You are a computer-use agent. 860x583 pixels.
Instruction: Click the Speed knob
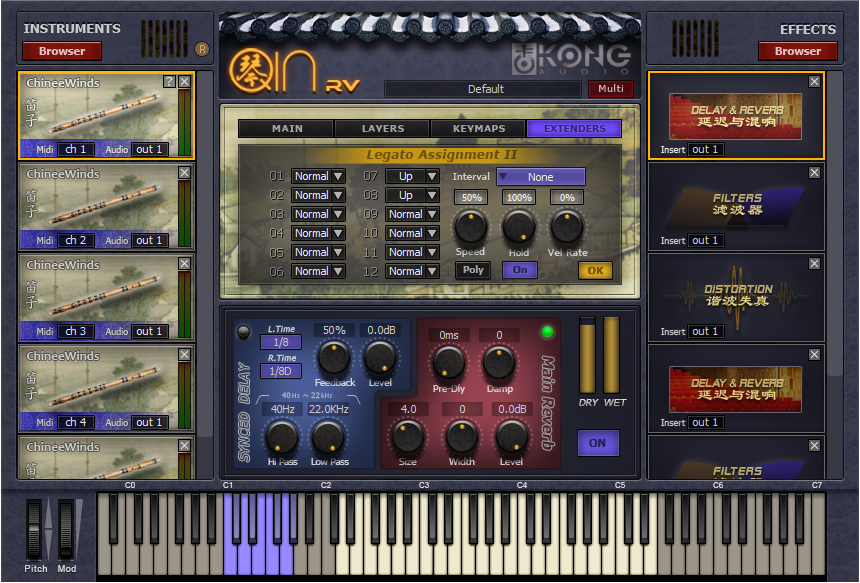471,227
